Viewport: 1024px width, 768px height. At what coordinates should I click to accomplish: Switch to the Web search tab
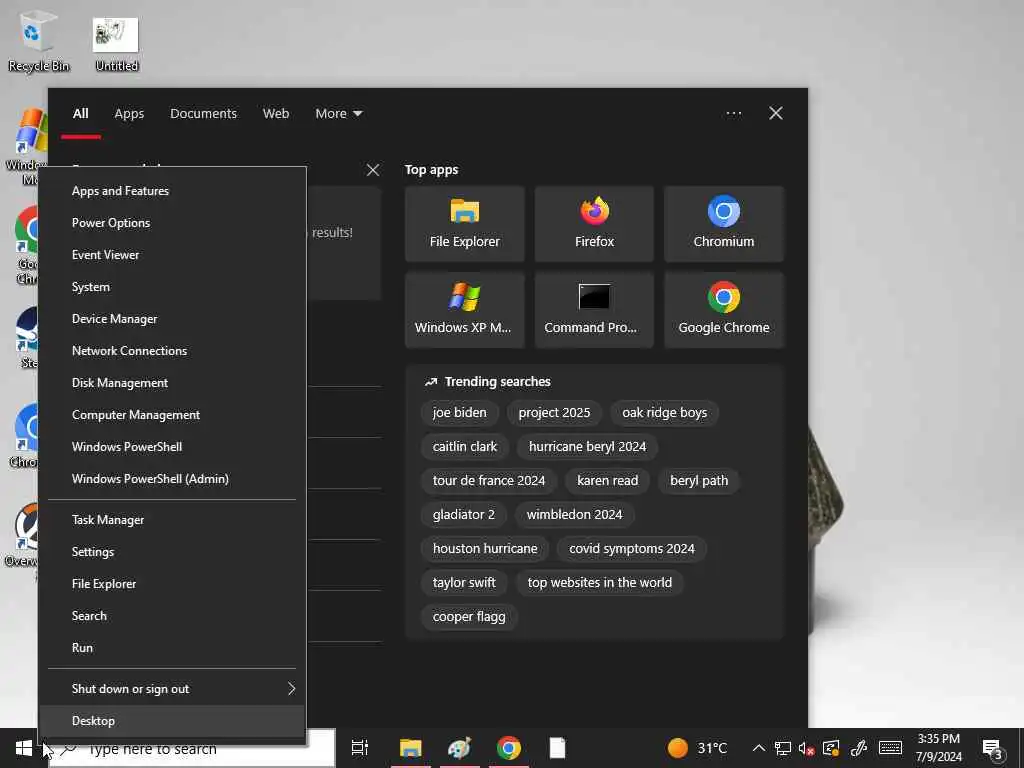point(276,114)
